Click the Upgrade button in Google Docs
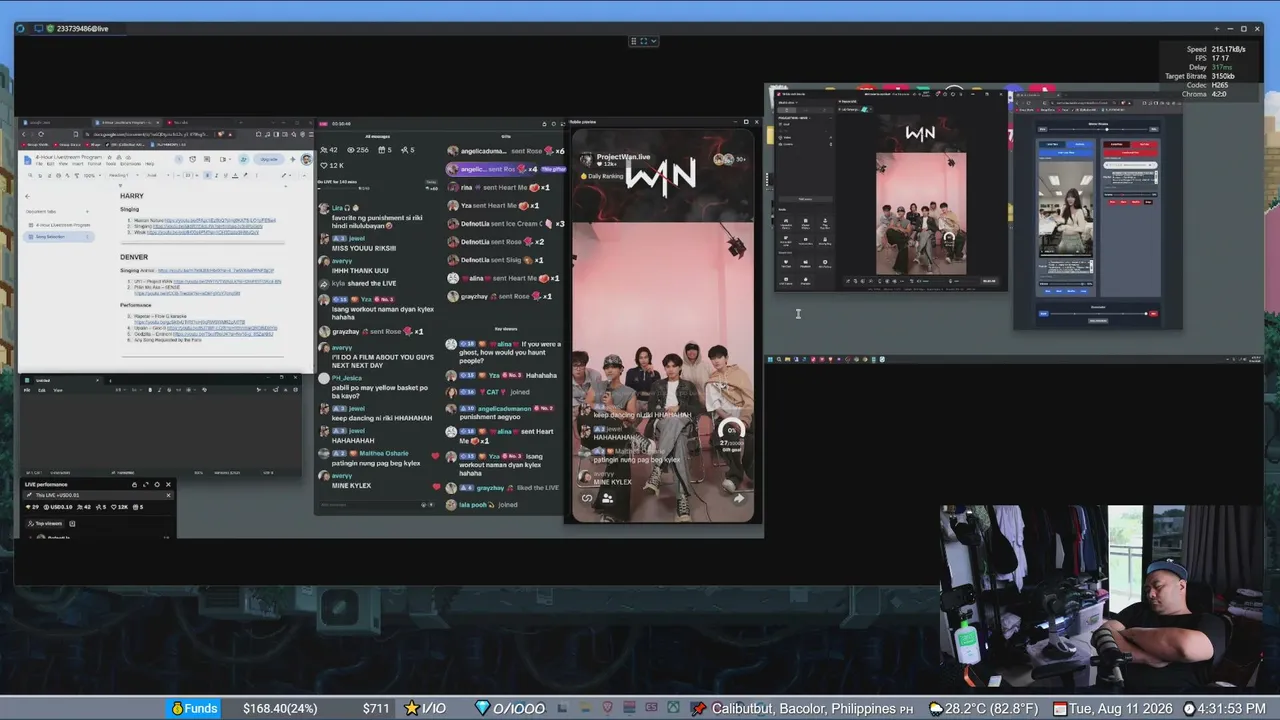Viewport: 1280px width, 720px height. pyautogui.click(x=268, y=159)
